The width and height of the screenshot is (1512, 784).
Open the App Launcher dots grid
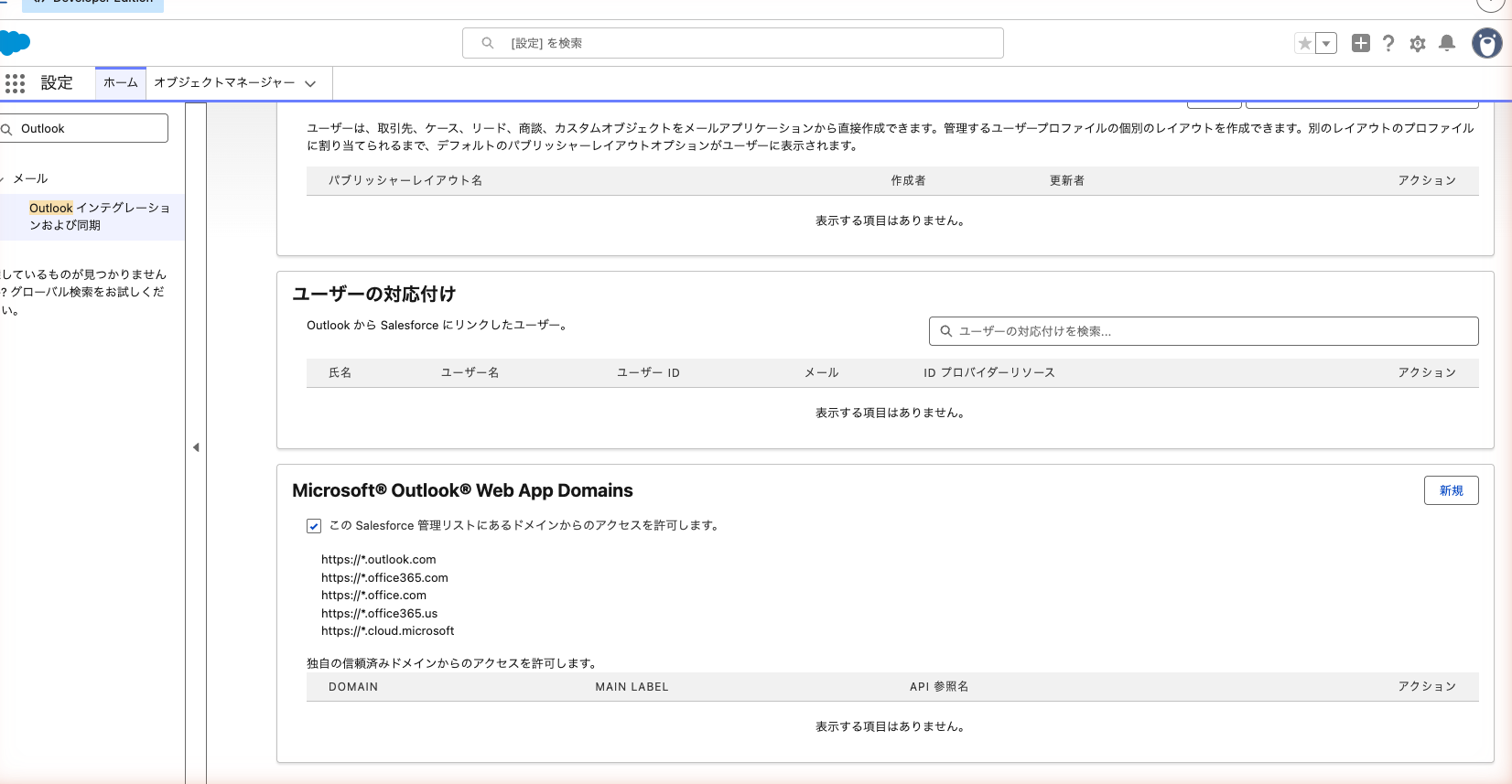pos(15,83)
